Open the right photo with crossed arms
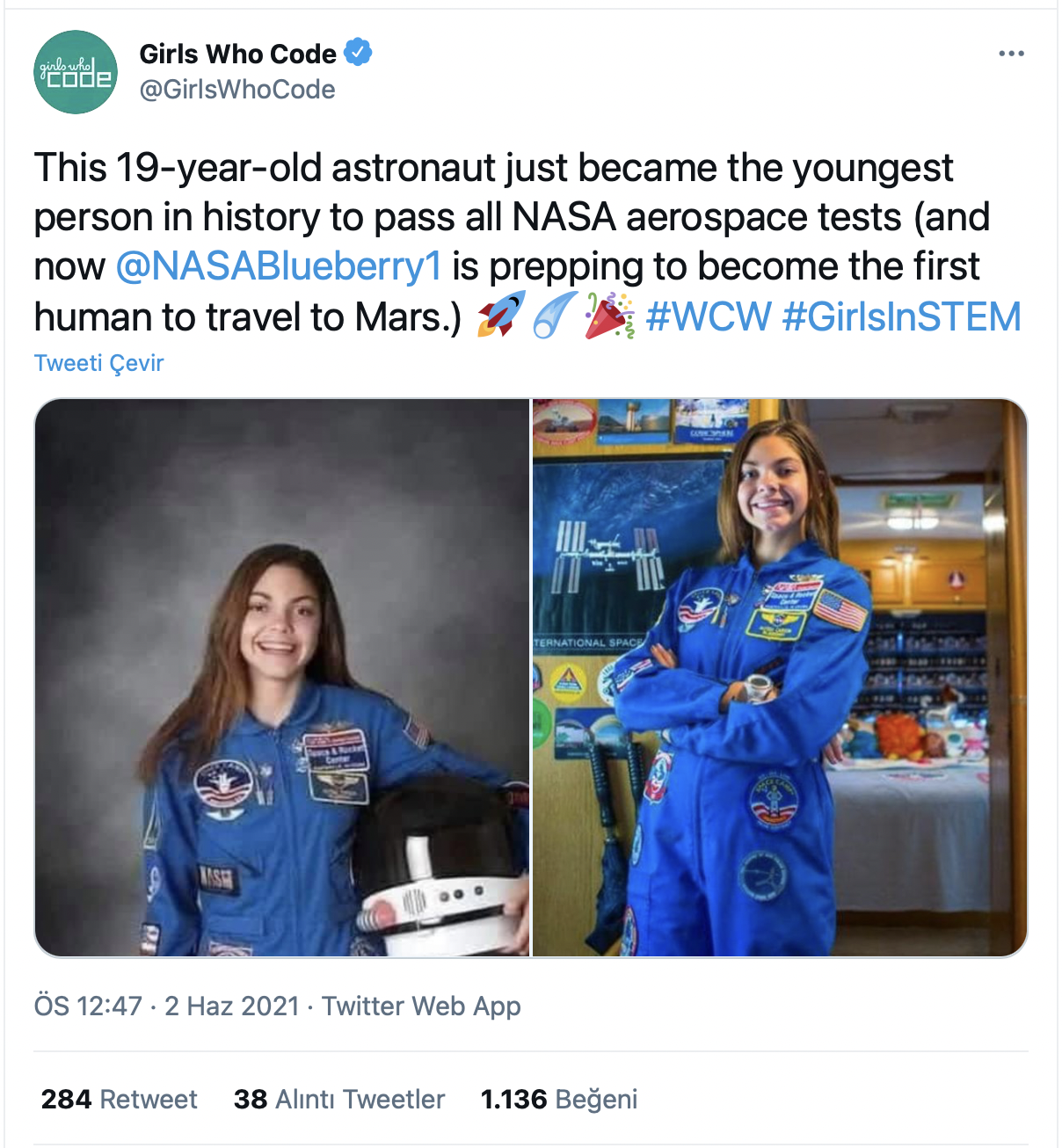 [x=779, y=678]
